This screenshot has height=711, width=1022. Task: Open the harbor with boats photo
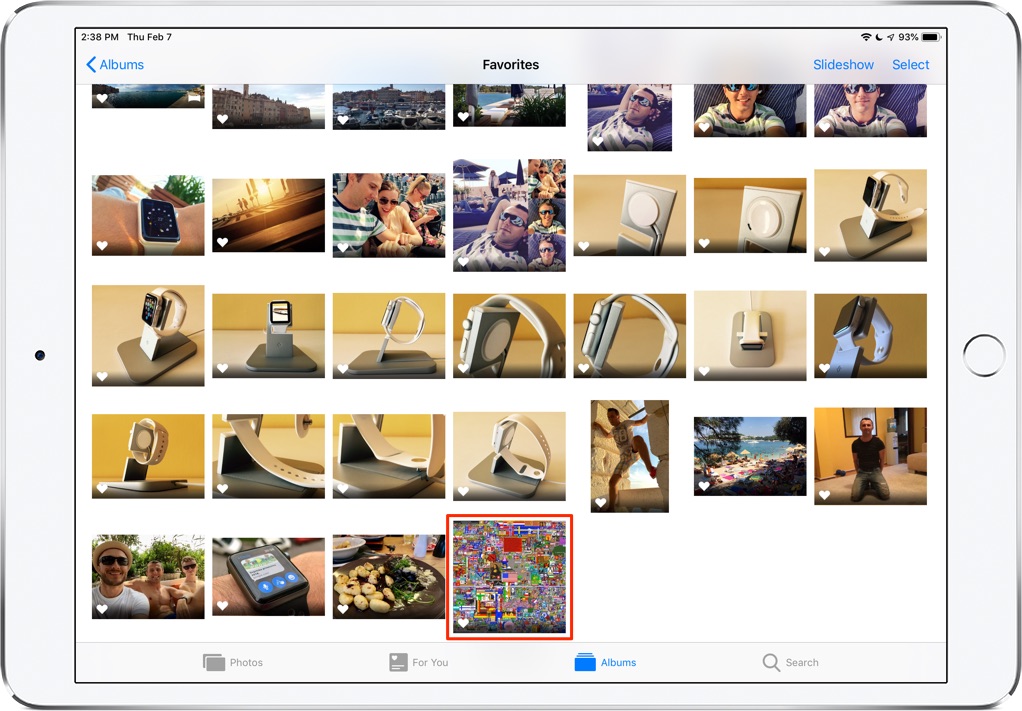point(389,107)
